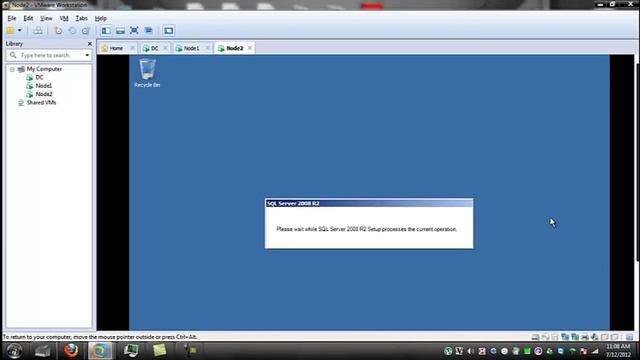640x360 pixels.
Task: Close the Node2 tab
Action: pos(250,48)
